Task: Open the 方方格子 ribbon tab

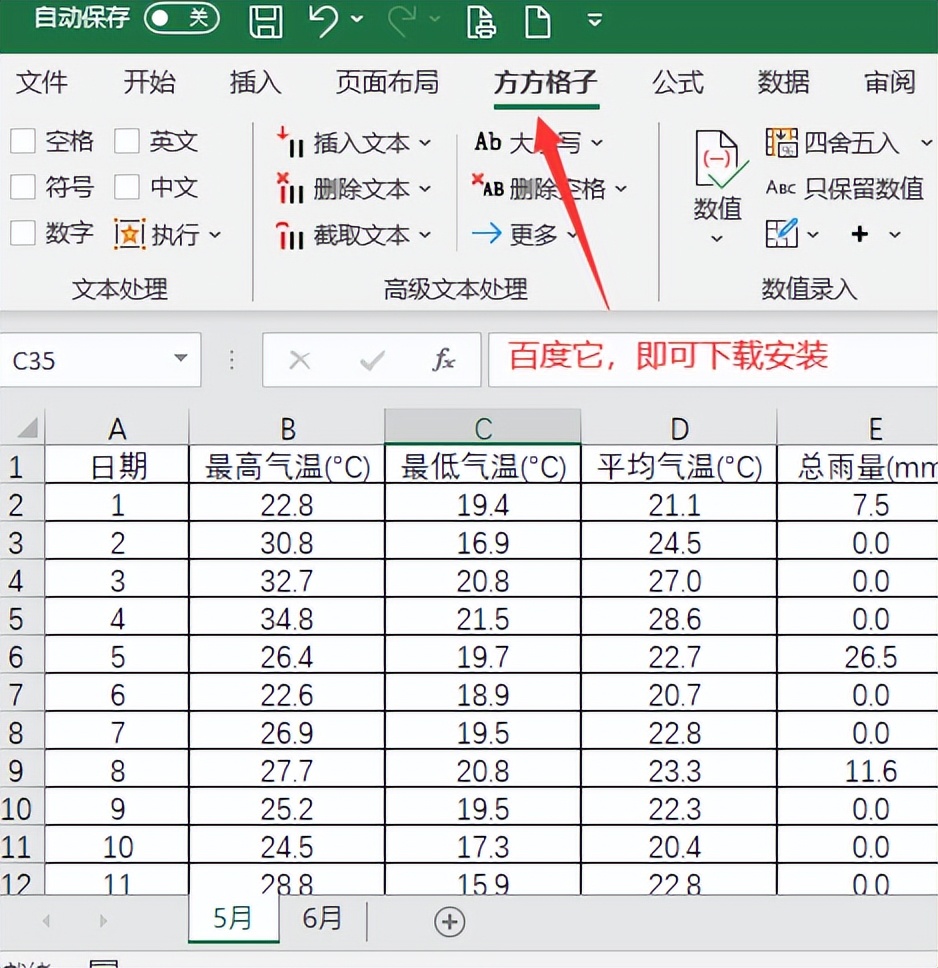Action: click(x=545, y=84)
